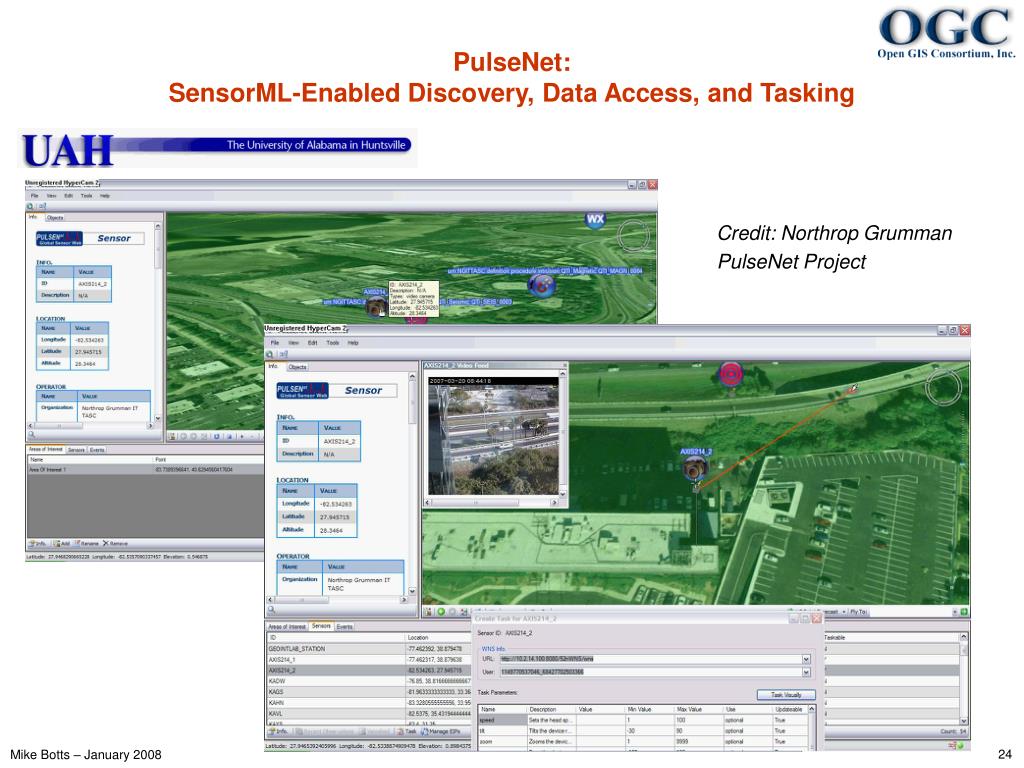Select KAGS row in sensor list
This screenshot has height=768, width=1024.
pyautogui.click(x=369, y=692)
